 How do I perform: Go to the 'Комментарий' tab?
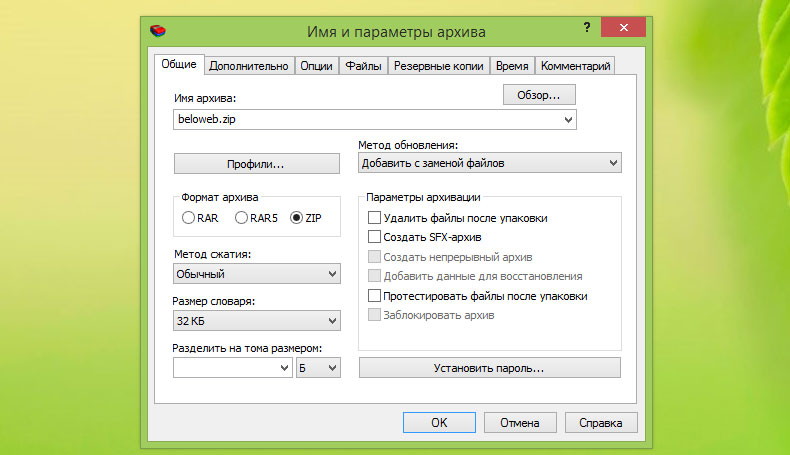574,66
